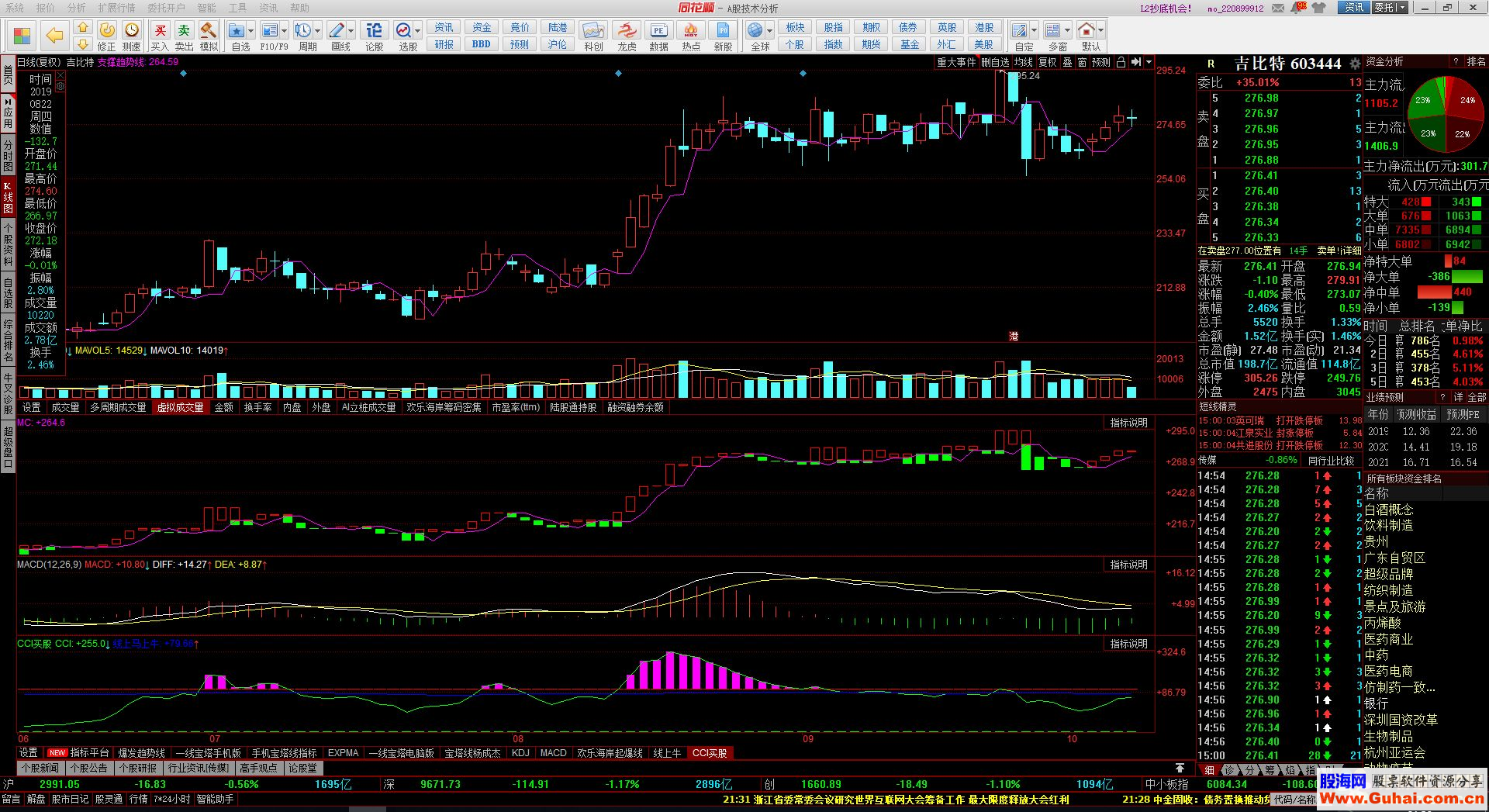Expand the 全球 dropdown arrow
The image size is (1489, 812).
770,31
